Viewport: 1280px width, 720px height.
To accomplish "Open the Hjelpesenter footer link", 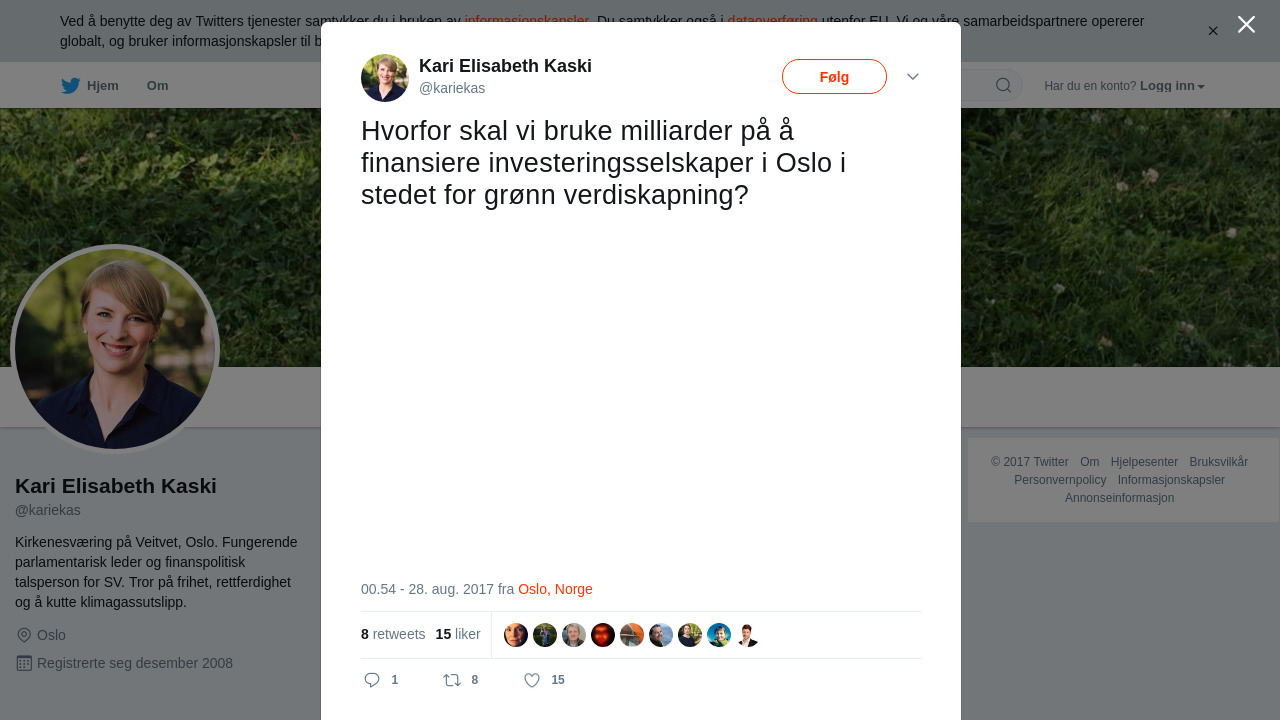I will click(x=1144, y=462).
